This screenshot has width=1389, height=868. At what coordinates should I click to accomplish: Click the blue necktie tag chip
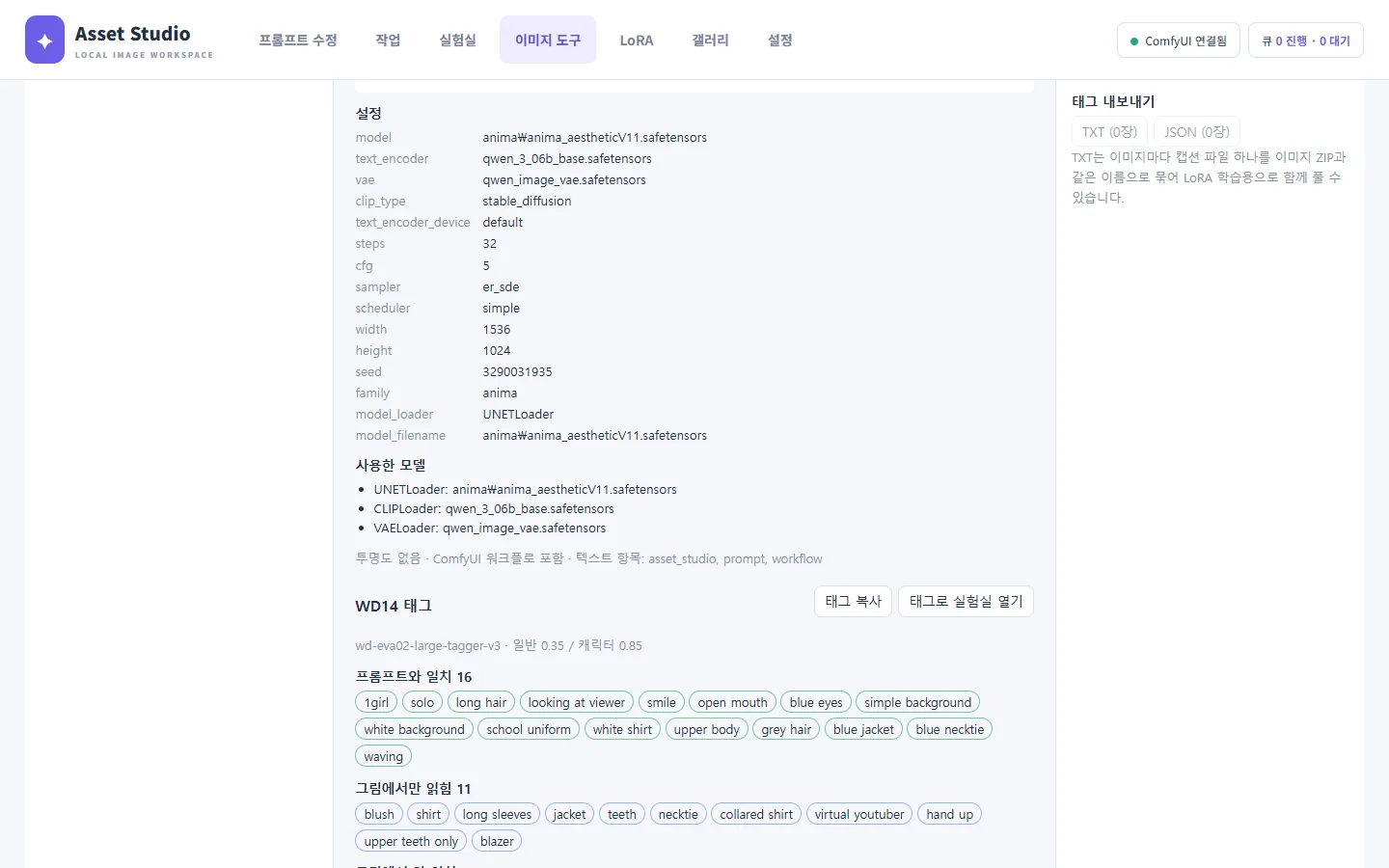click(950, 729)
